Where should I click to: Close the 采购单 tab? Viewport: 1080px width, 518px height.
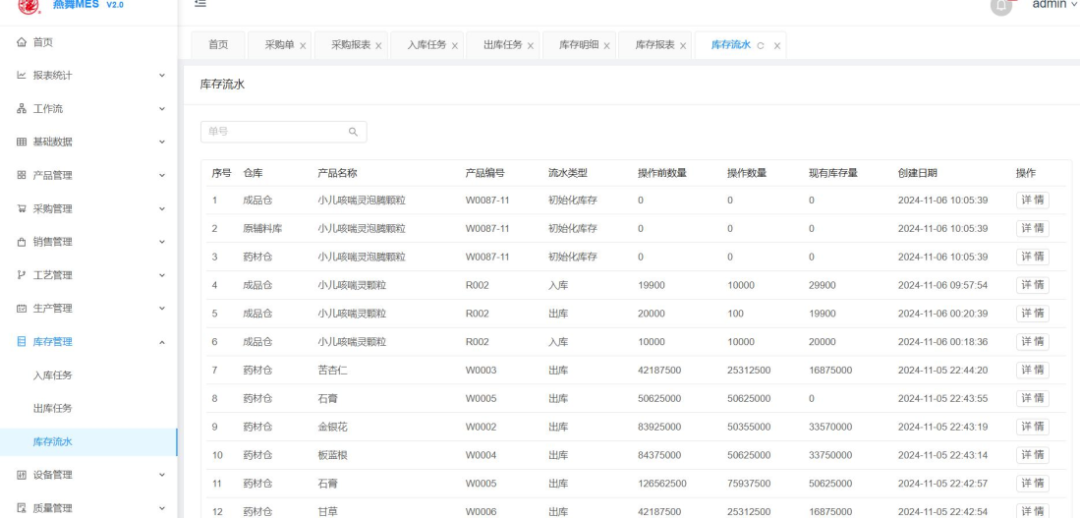click(x=303, y=46)
